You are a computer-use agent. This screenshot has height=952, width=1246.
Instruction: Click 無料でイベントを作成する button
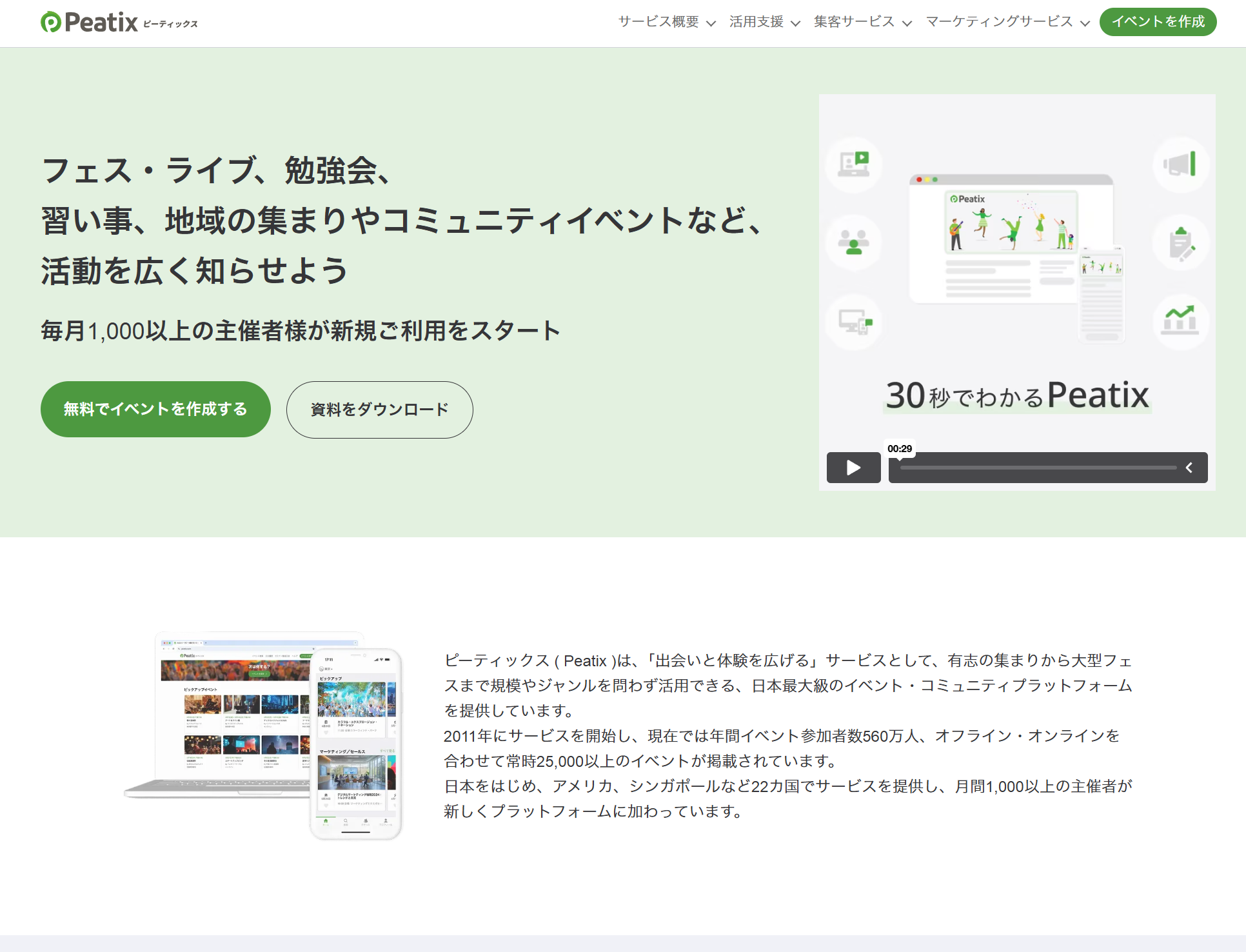[x=155, y=409]
